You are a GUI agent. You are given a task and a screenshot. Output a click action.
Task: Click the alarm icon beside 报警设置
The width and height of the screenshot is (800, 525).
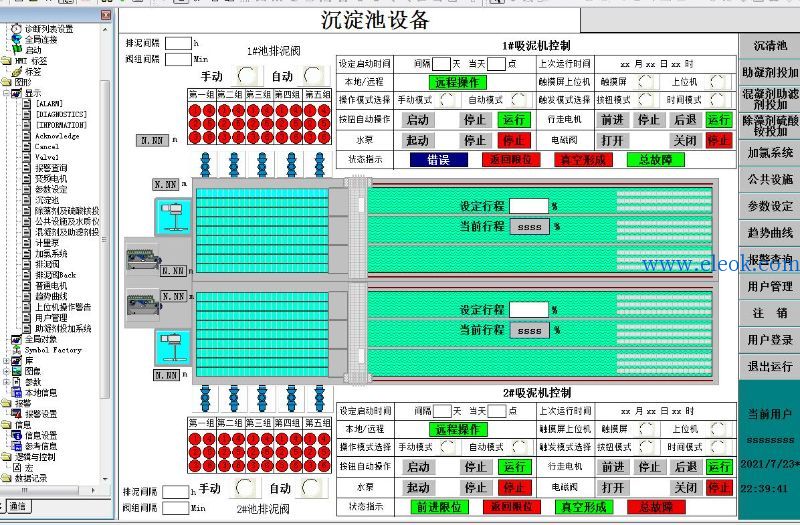[x=17, y=414]
